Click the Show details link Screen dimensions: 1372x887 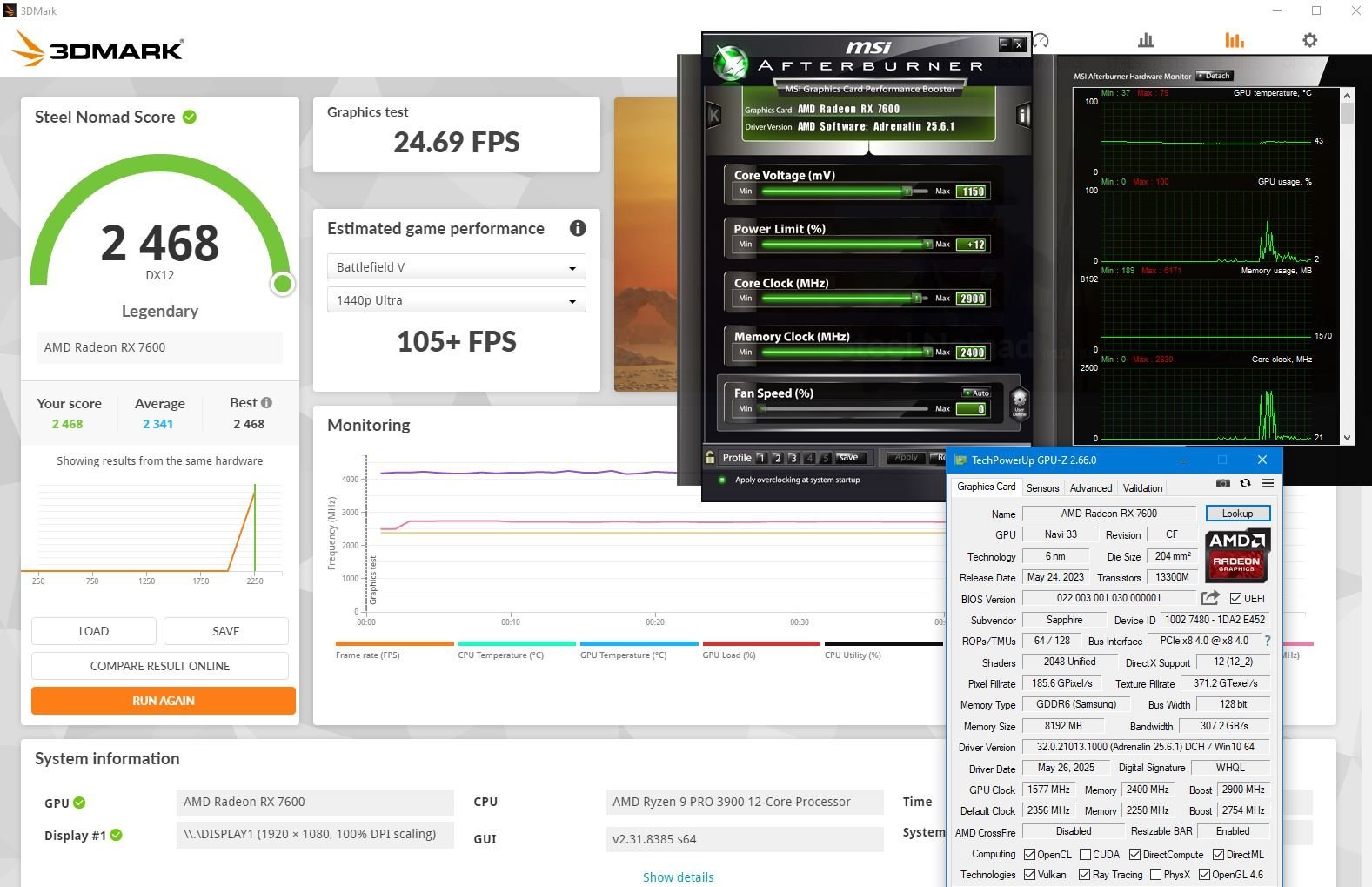679,877
